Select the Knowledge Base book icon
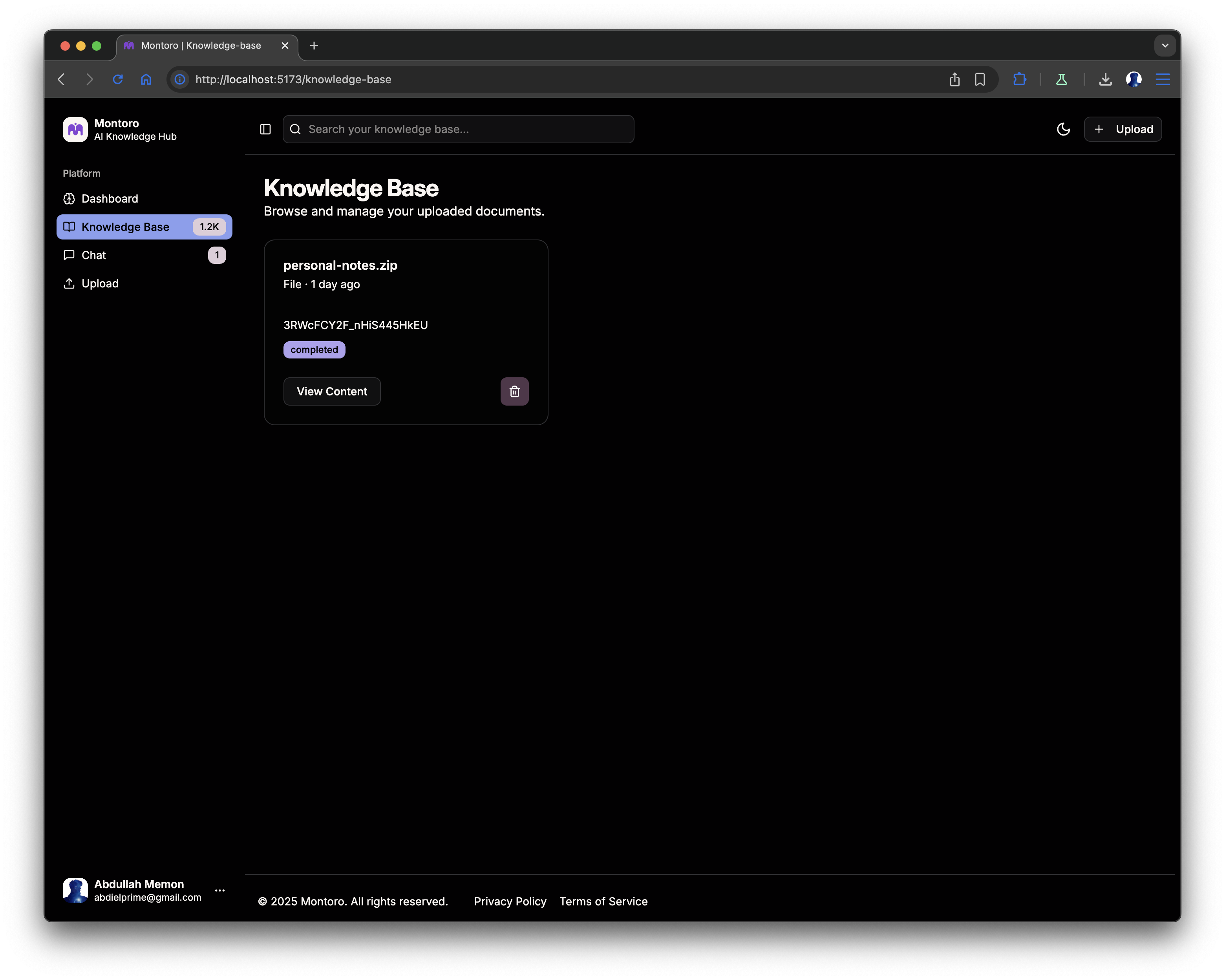This screenshot has width=1225, height=980. click(x=69, y=227)
